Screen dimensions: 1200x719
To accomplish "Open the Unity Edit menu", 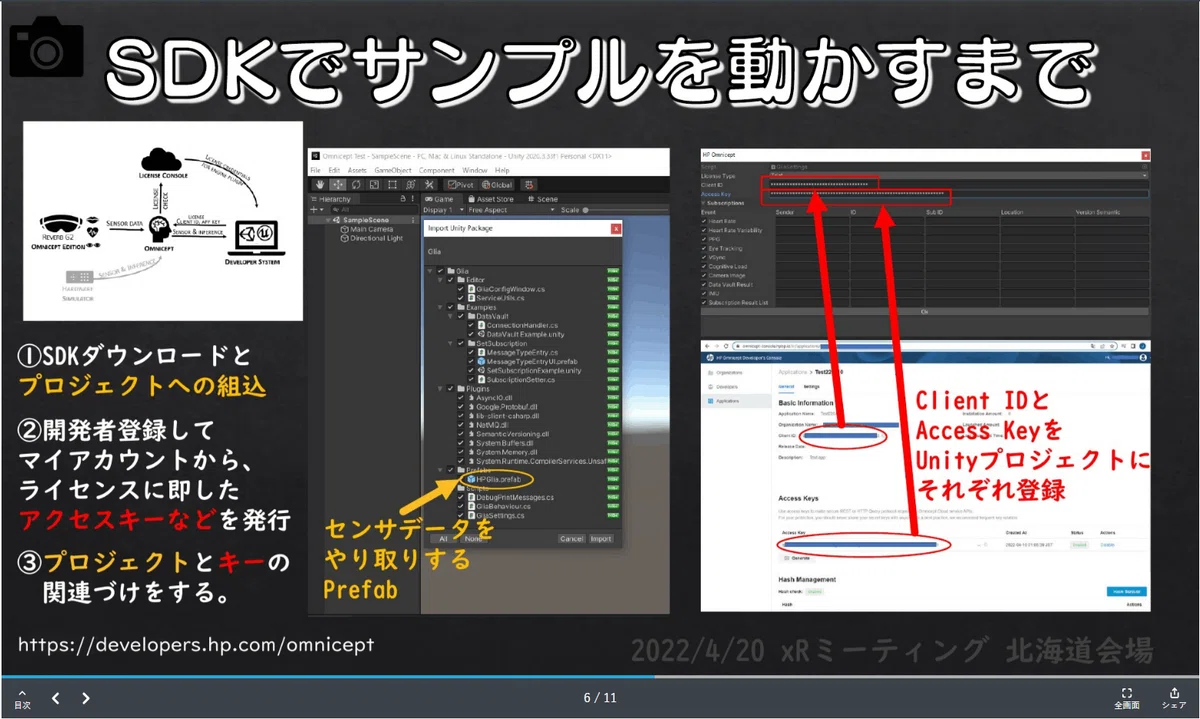I will (334, 170).
